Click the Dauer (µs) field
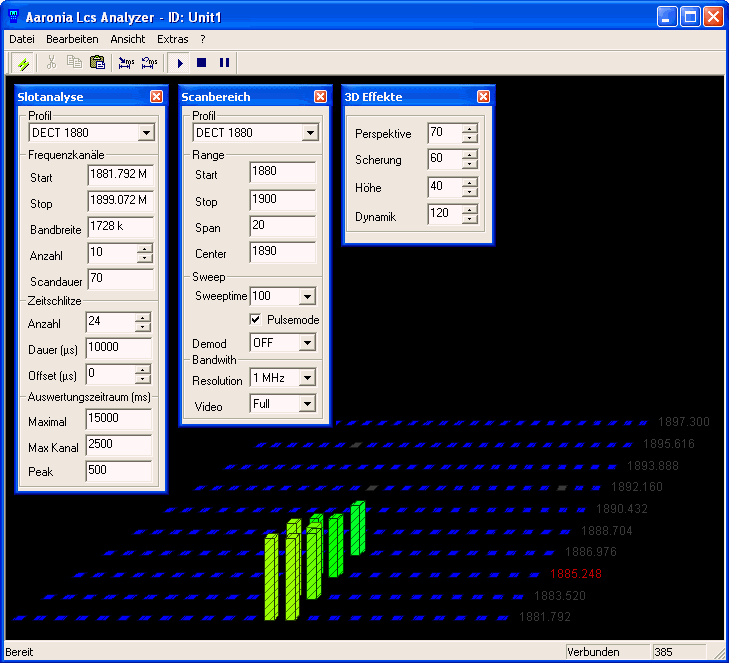This screenshot has width=729, height=663. pos(119,348)
